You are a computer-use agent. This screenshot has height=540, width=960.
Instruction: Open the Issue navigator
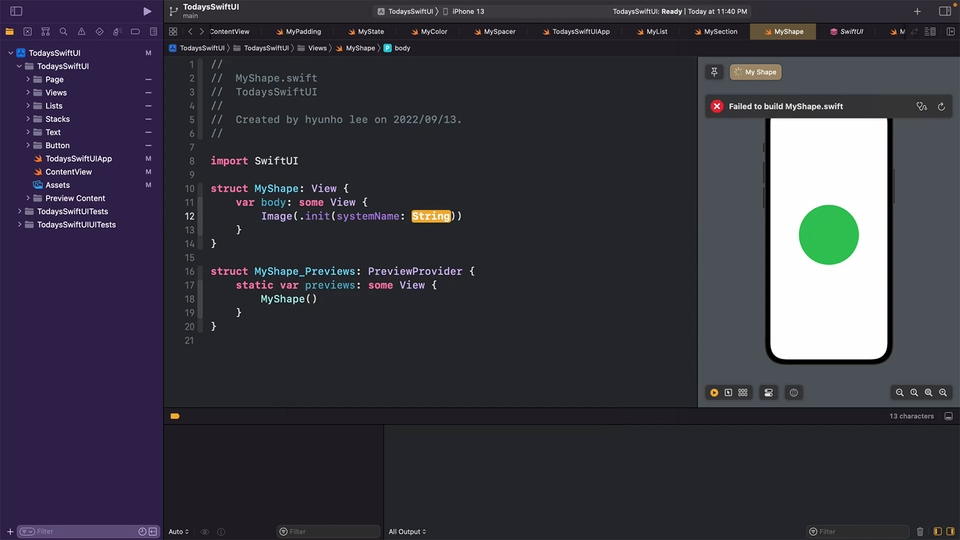click(81, 31)
